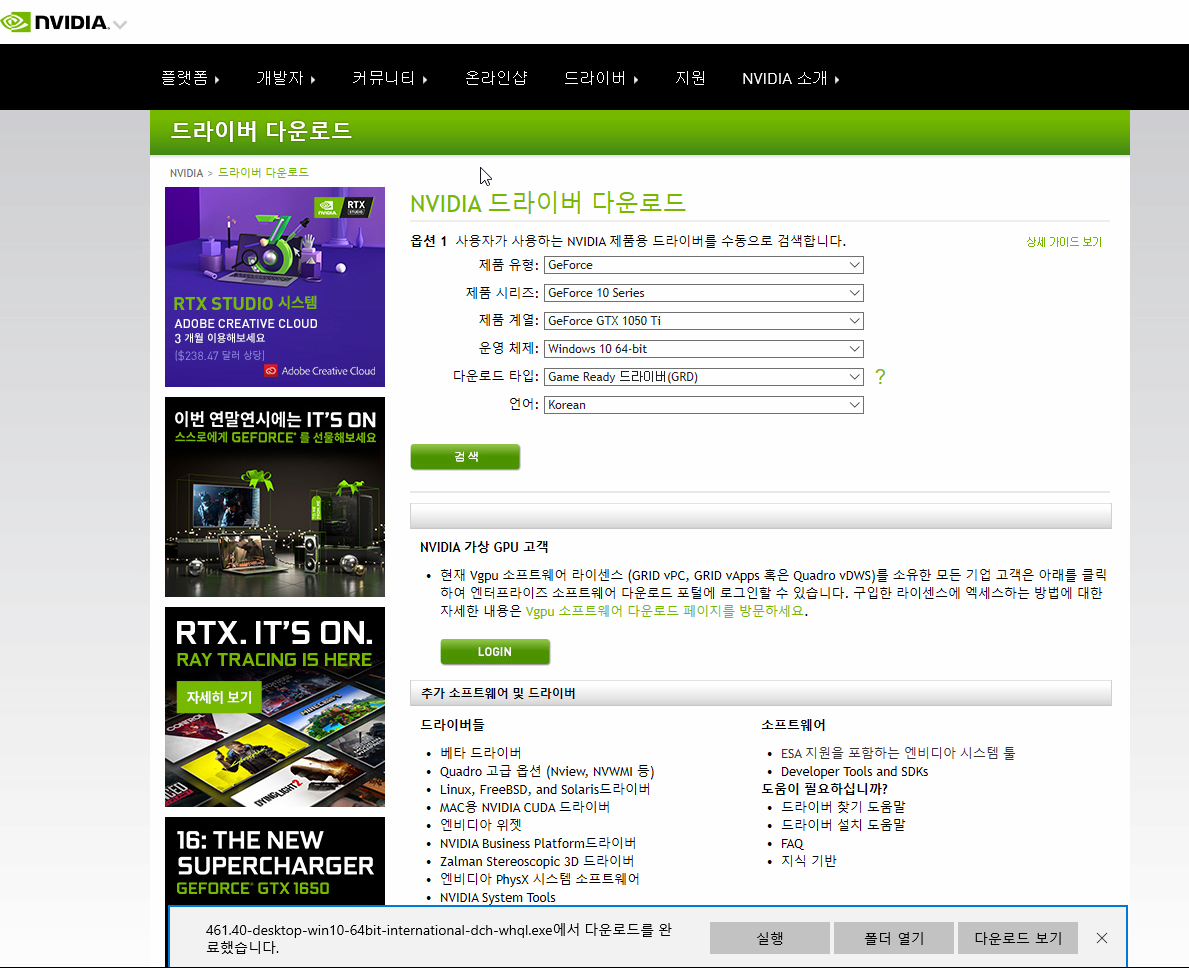Open the 개발자 menu
Image resolution: width=1189 pixels, height=968 pixels.
pyautogui.click(x=286, y=78)
